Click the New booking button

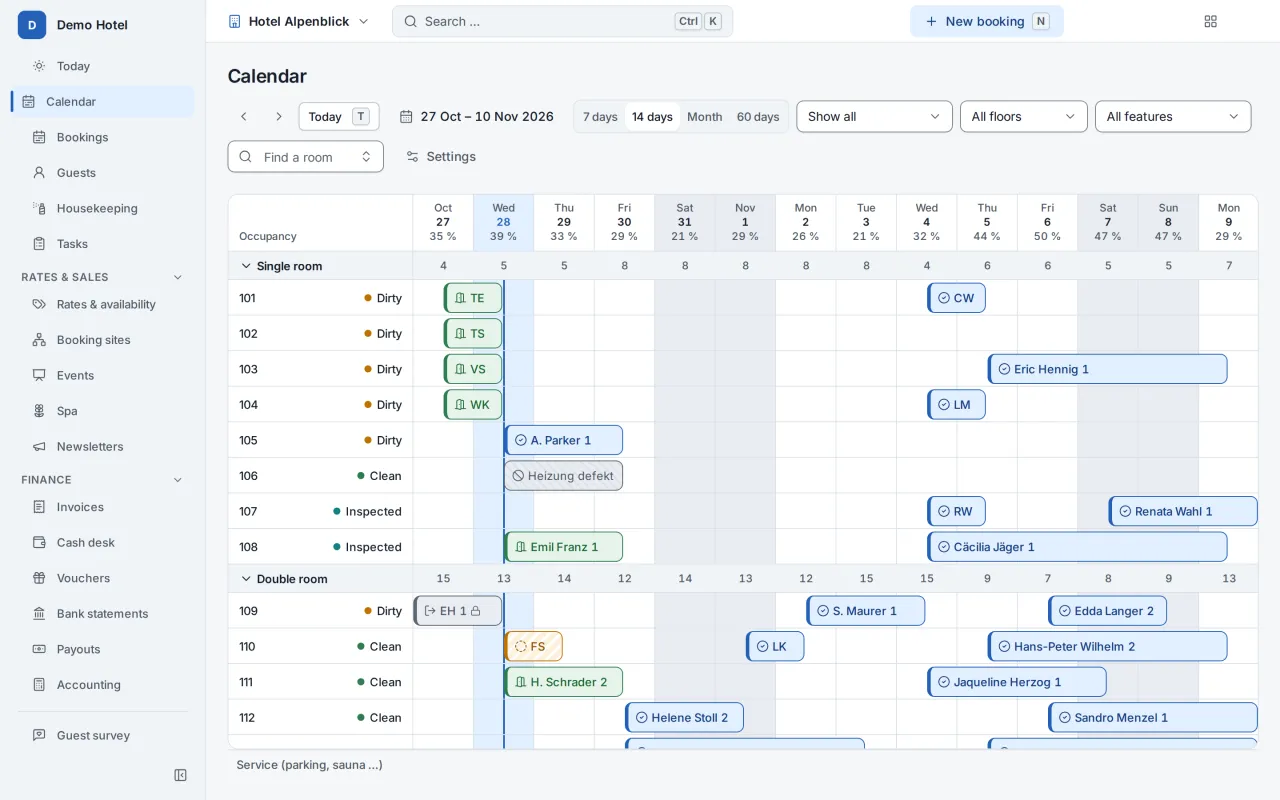pos(986,21)
